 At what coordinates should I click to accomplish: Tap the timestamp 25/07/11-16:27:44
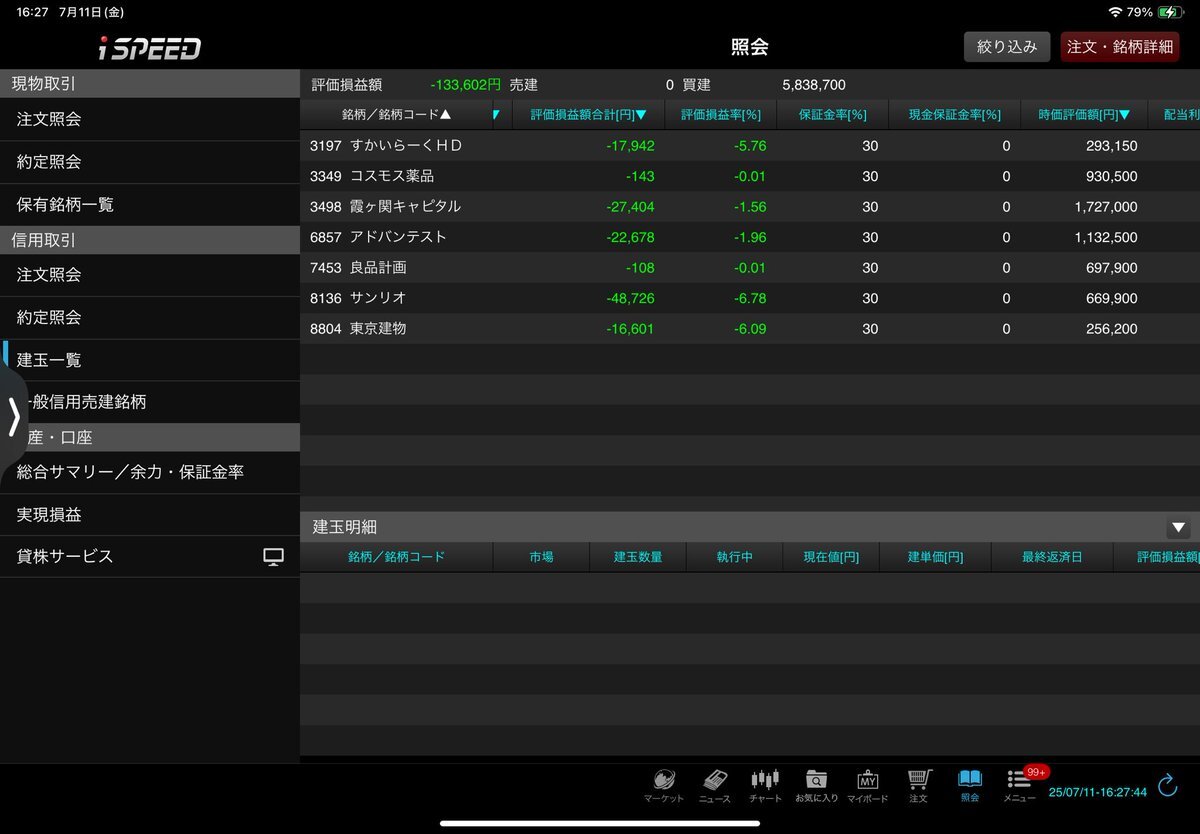pos(1097,792)
